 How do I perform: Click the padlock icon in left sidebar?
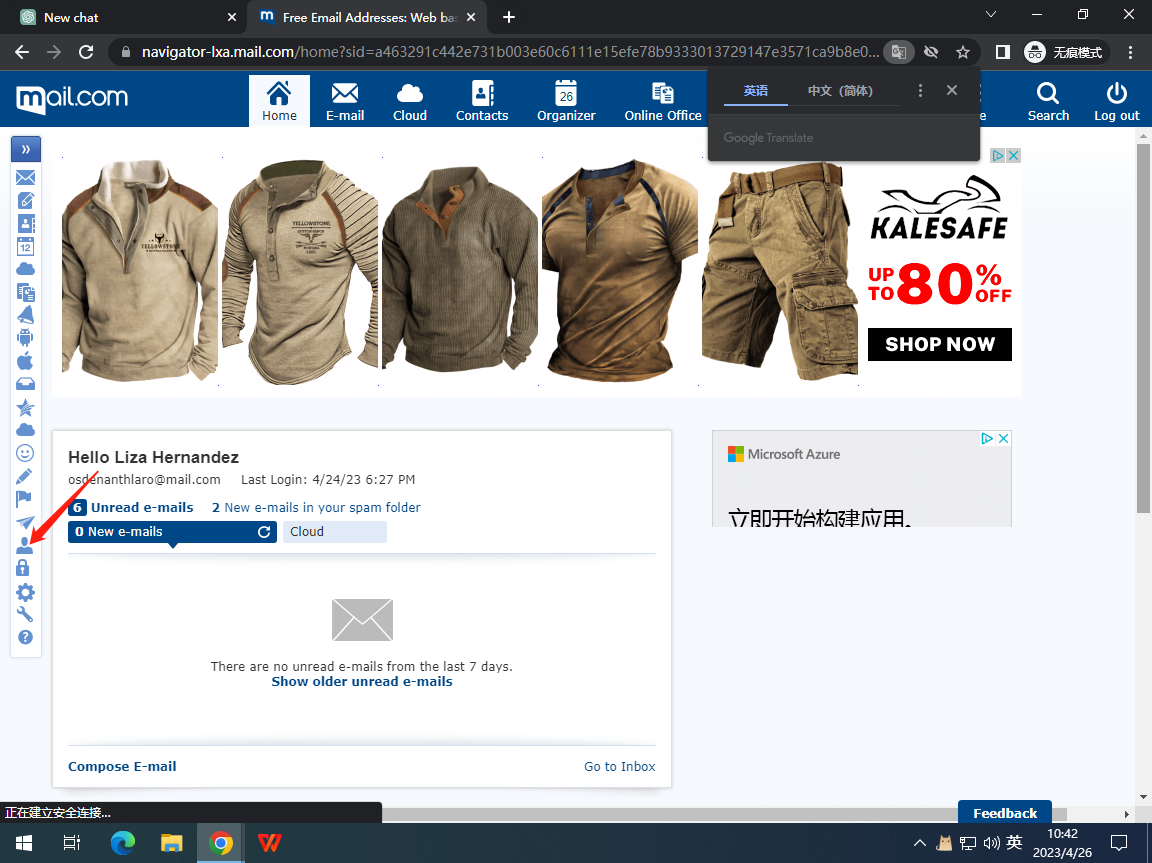tap(25, 569)
